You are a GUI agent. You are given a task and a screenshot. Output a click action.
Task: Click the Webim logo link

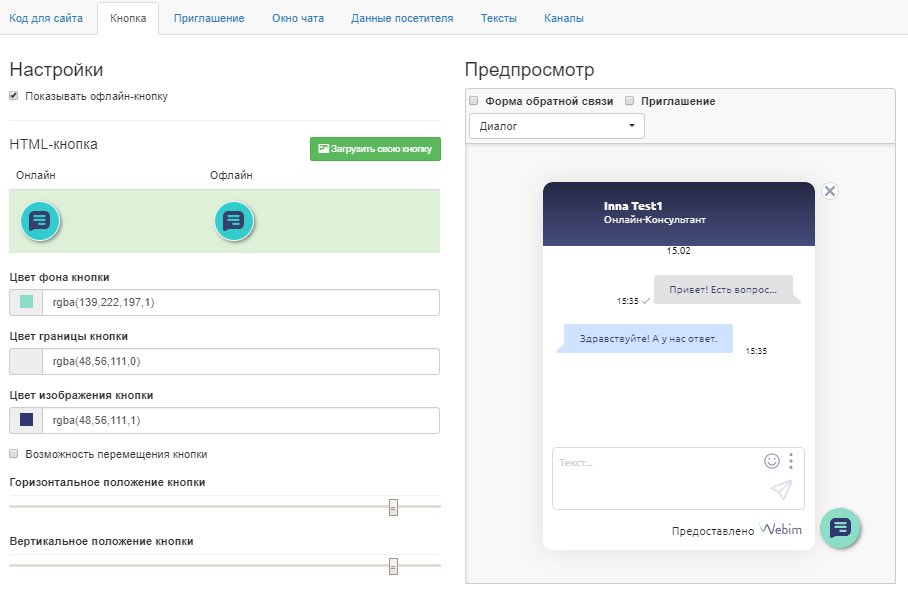781,529
